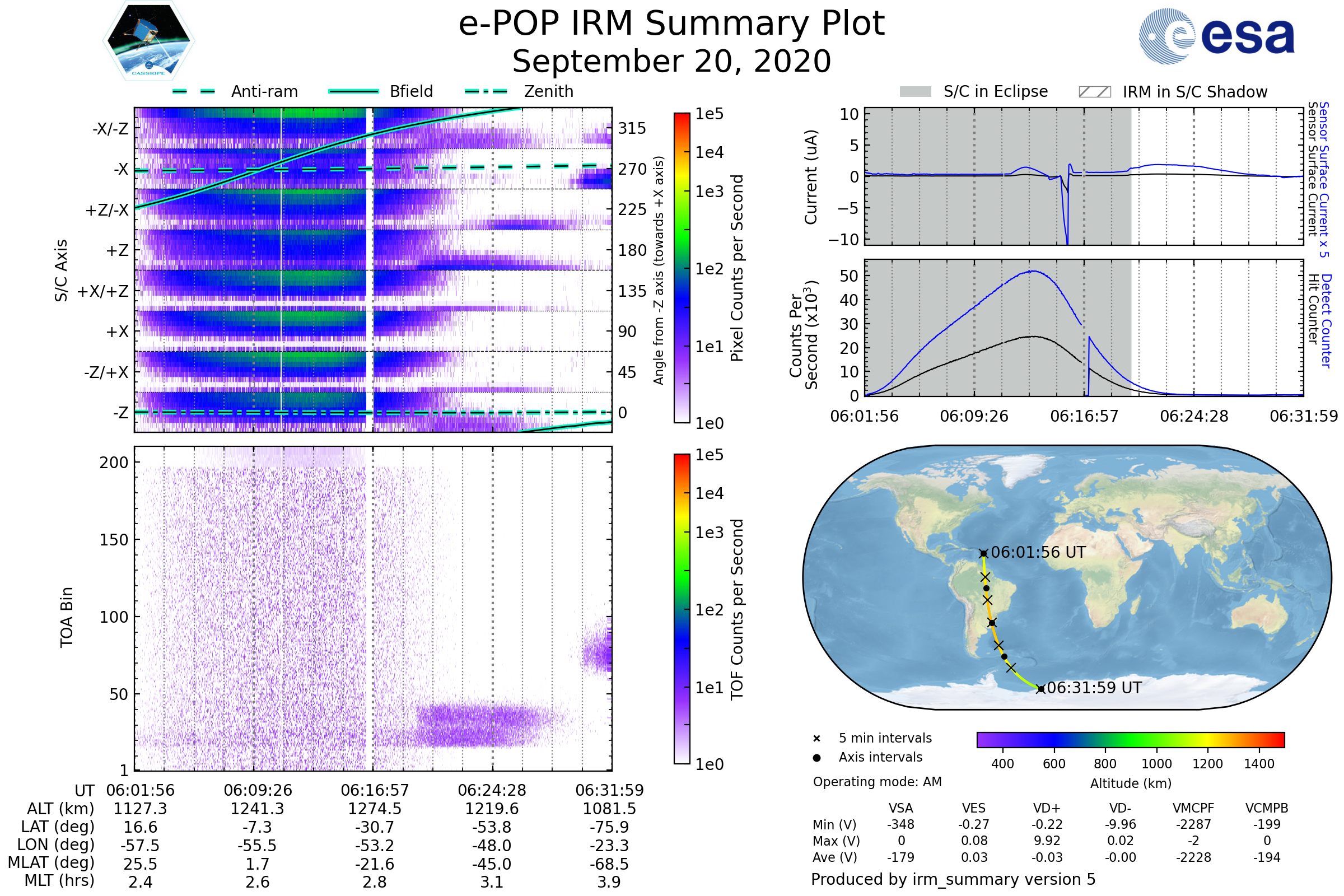Click Produced by irm_summary version 5 text
1344x896 pixels.
click(953, 879)
